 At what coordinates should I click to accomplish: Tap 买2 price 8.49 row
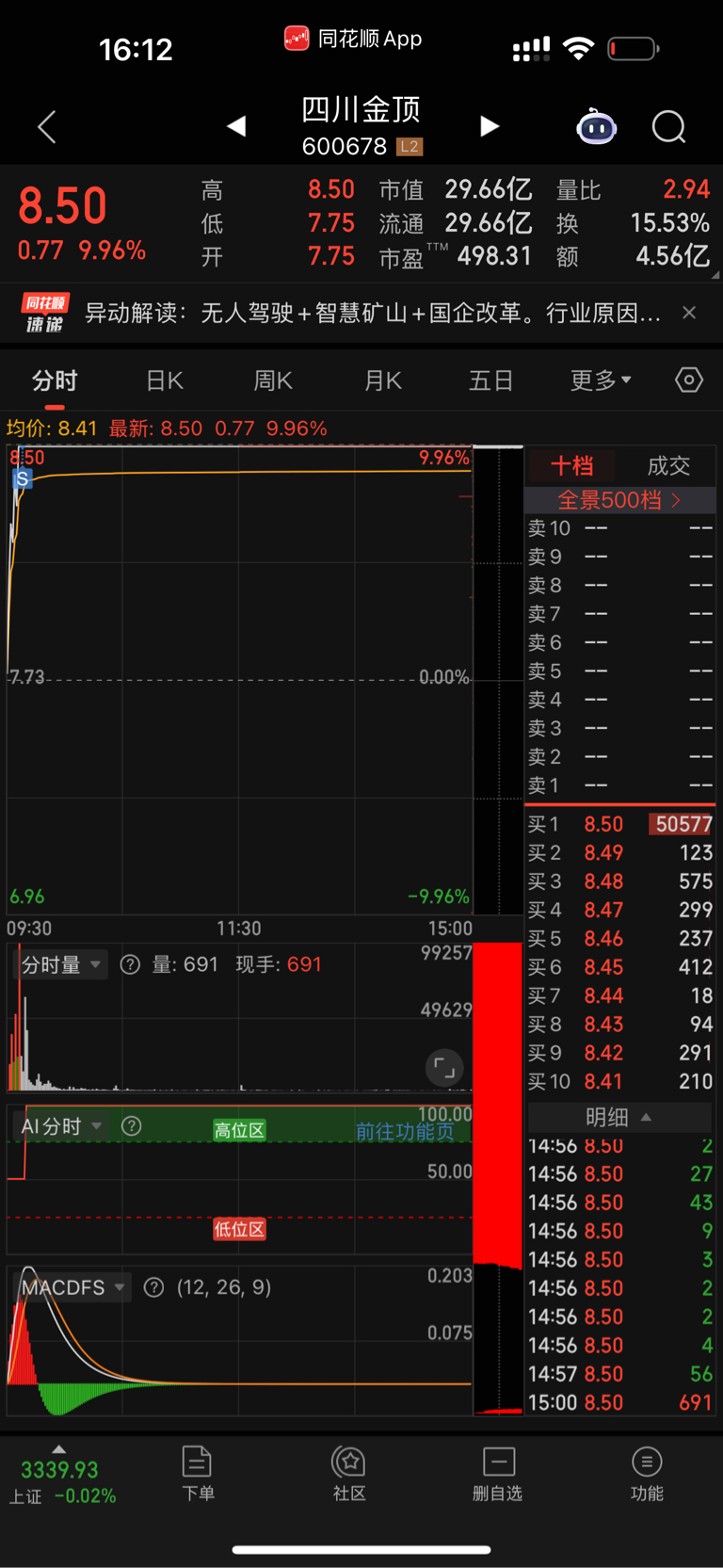click(619, 852)
